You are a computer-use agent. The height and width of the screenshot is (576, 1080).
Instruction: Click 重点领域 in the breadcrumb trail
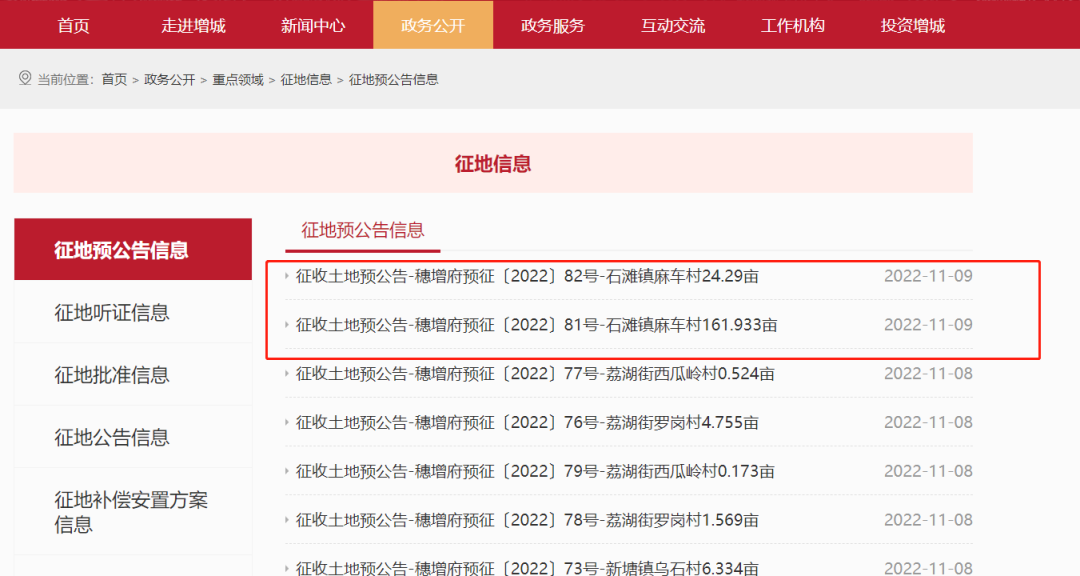click(x=236, y=78)
